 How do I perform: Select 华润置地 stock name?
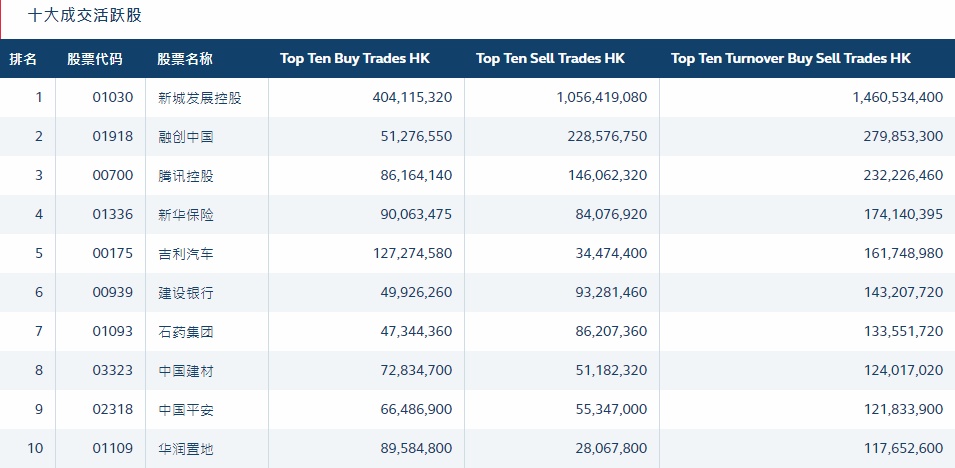[x=186, y=449]
